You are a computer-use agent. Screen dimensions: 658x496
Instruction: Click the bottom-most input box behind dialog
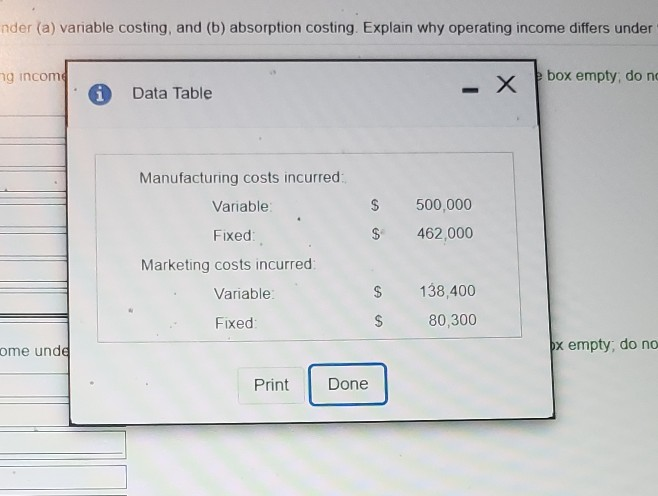(x=63, y=477)
